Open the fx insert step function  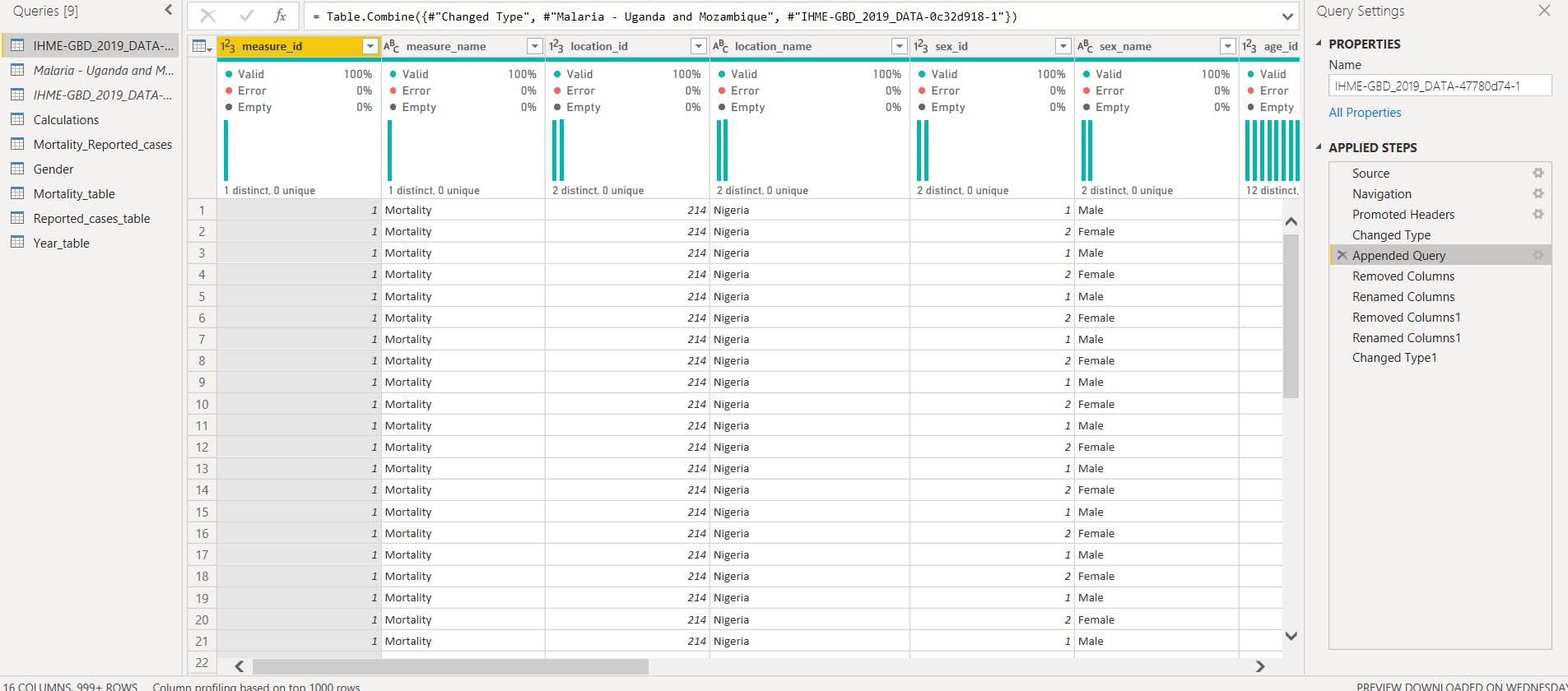point(280,16)
